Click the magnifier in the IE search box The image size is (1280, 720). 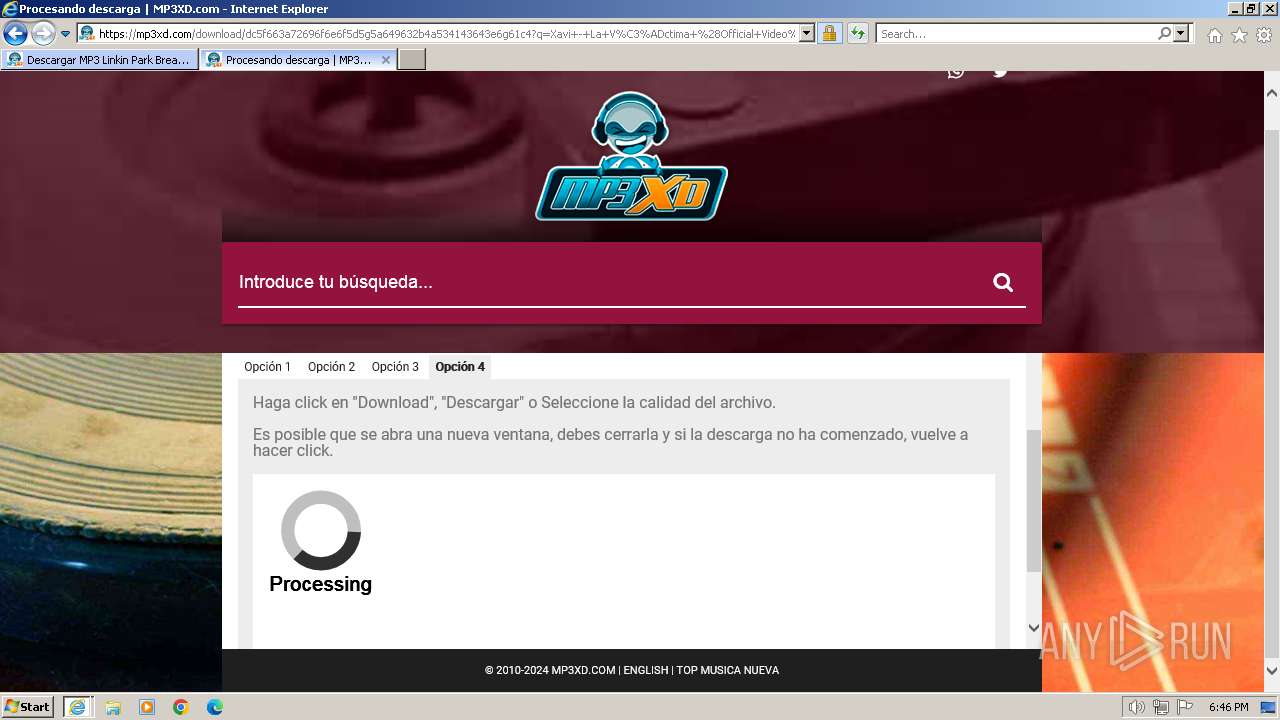click(1164, 34)
